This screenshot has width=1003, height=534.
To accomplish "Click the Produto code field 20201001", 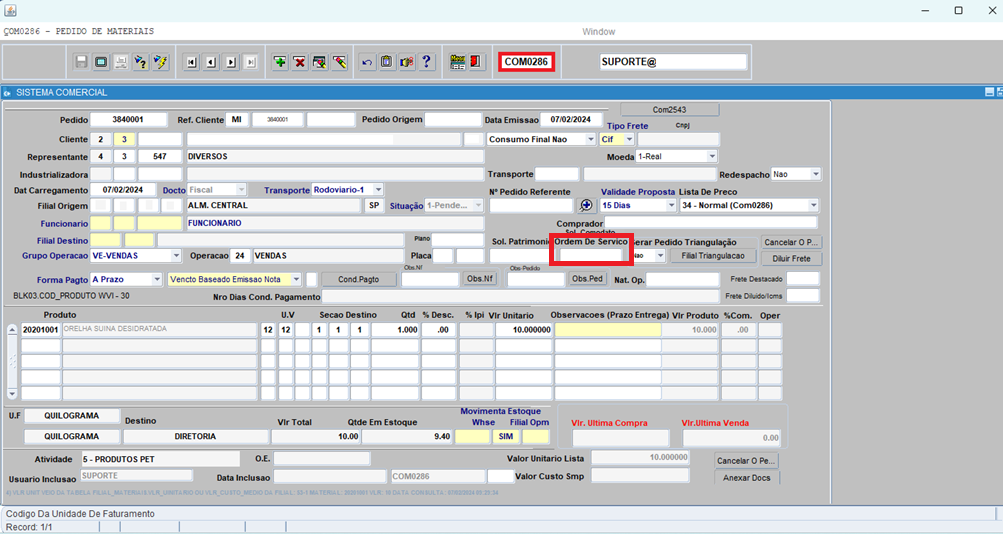I will tap(40, 330).
